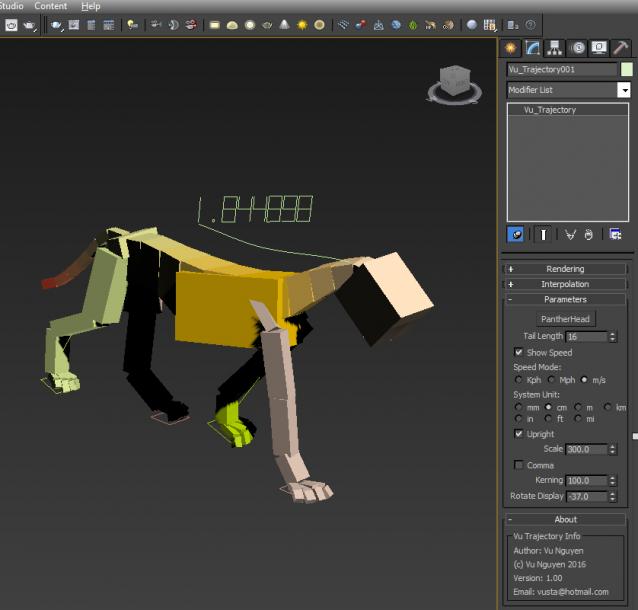Disable the Upright checkbox
The height and width of the screenshot is (610, 638).
tap(518, 434)
